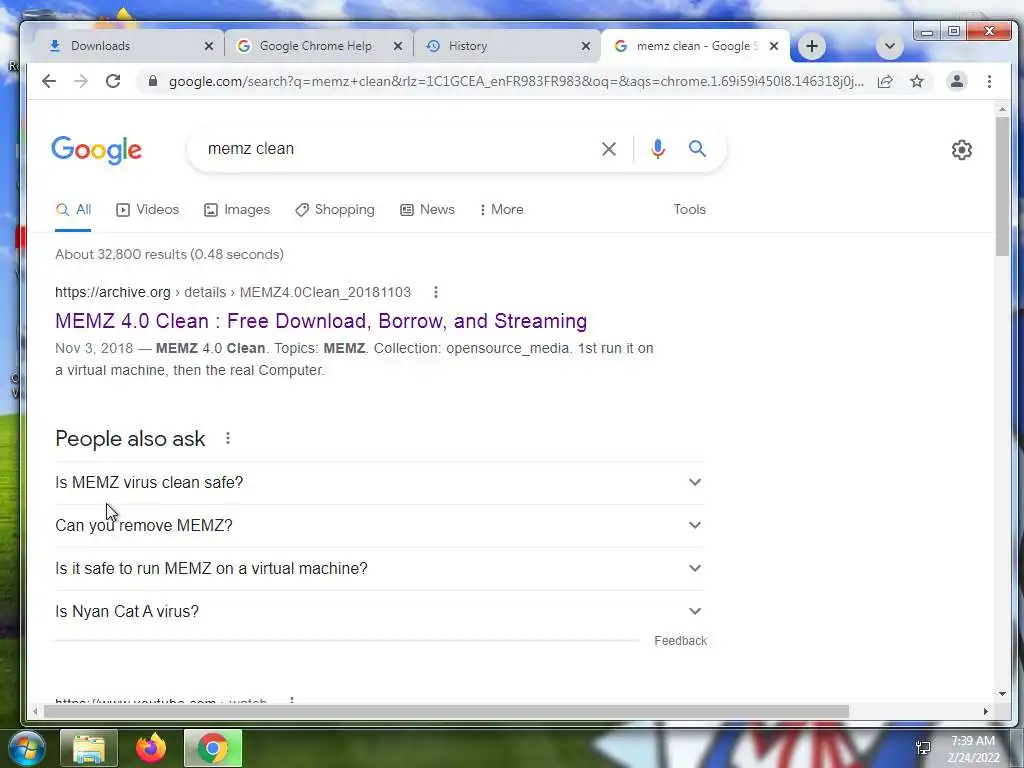Show News results
Viewport: 1024px width, 768px height.
pyautogui.click(x=427, y=210)
